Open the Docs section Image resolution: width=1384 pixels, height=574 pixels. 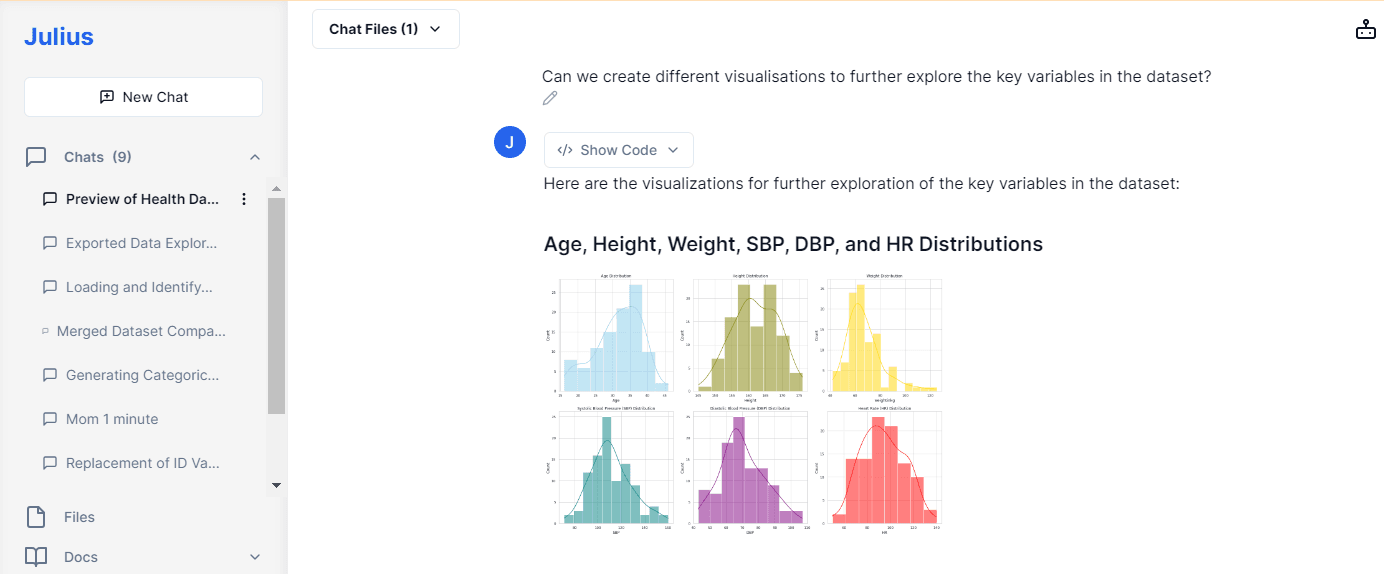(81, 557)
